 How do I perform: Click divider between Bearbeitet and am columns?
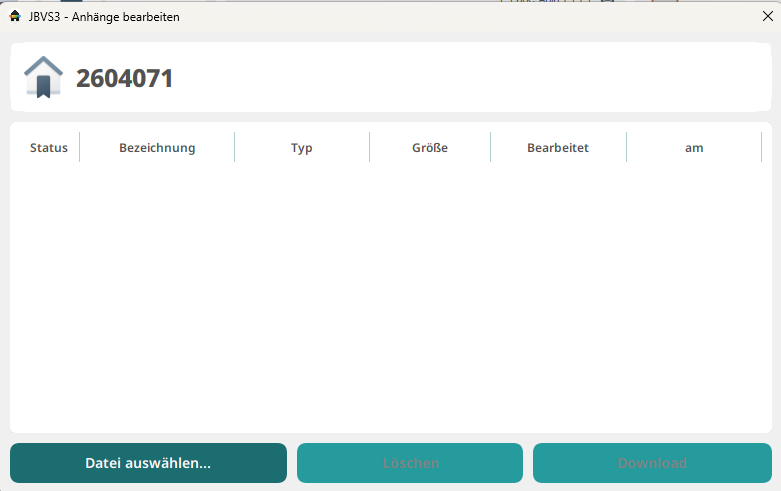(x=627, y=147)
